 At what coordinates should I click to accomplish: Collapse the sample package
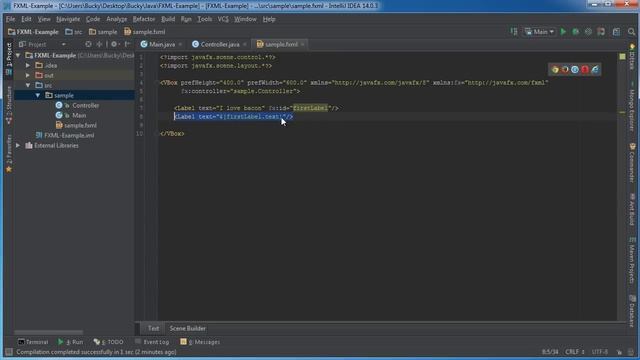click(x=38, y=95)
